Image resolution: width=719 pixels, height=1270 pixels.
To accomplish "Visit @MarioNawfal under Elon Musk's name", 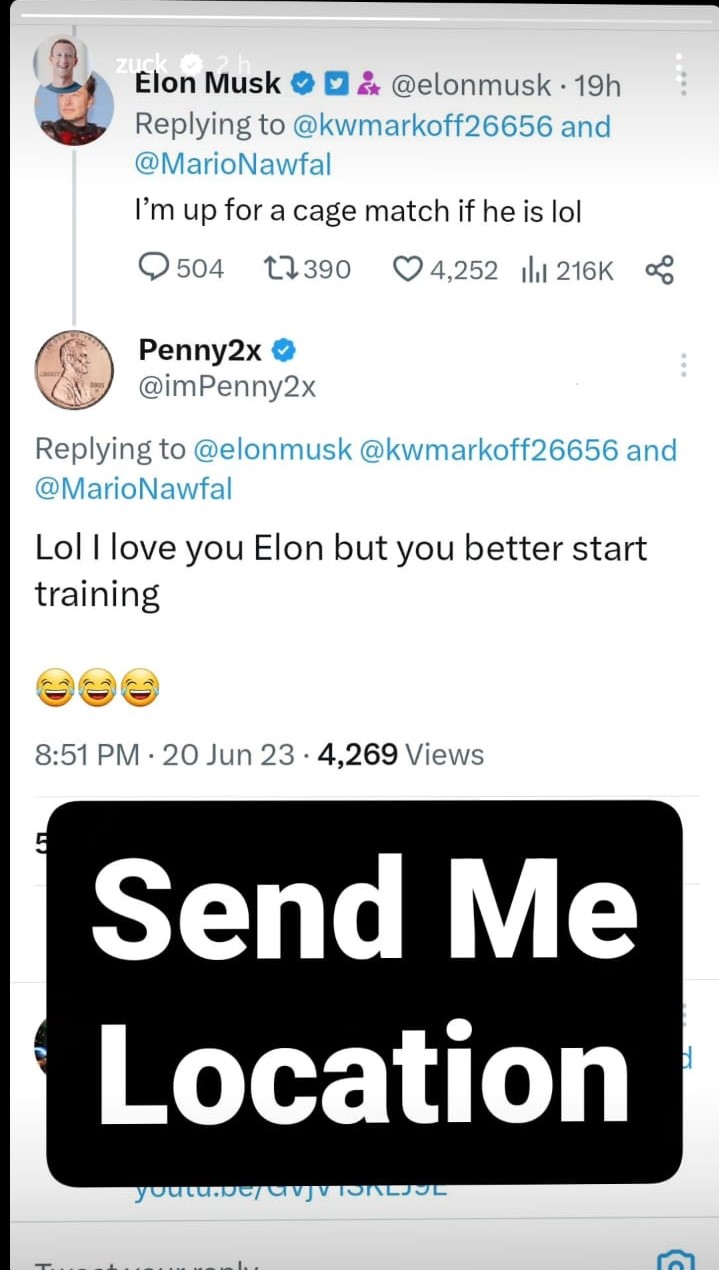I will [x=232, y=163].
